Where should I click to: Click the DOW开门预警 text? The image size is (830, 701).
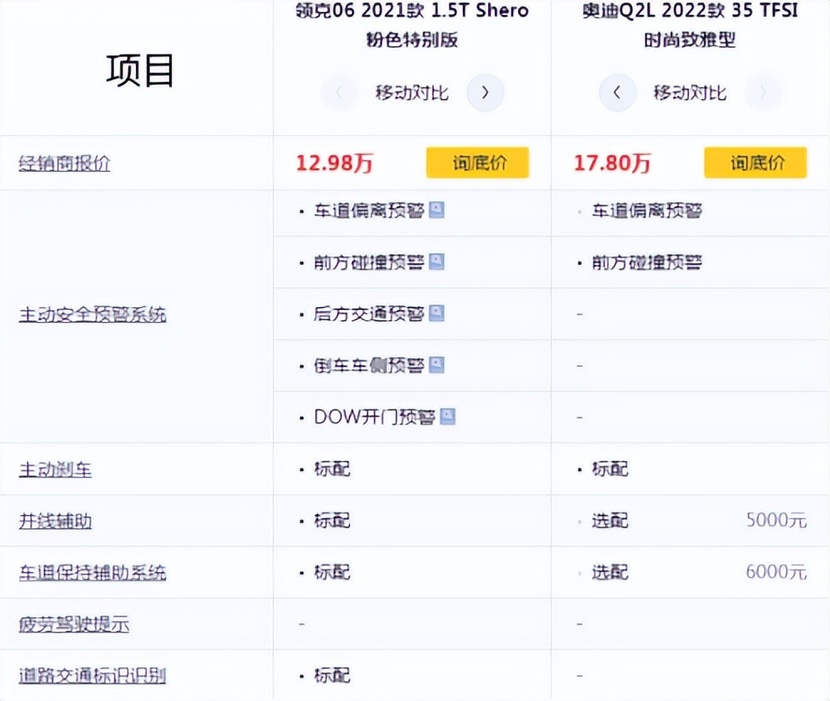(375, 417)
